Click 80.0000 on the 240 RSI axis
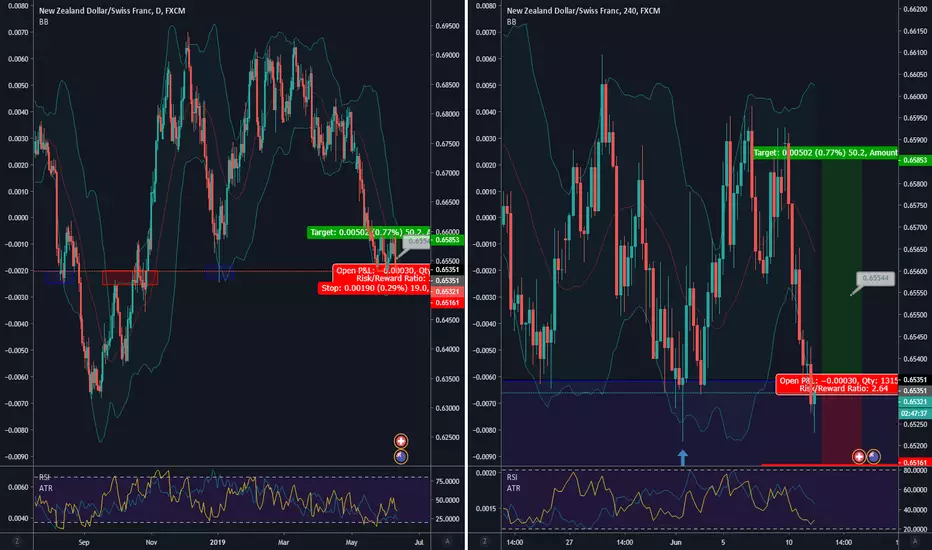 coord(915,471)
